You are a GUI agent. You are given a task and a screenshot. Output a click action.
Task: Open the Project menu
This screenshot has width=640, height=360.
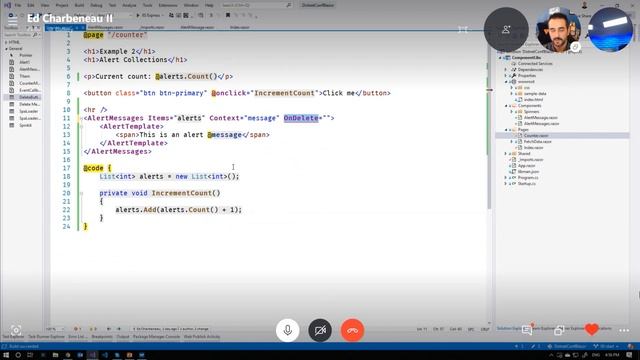tap(62, 5)
